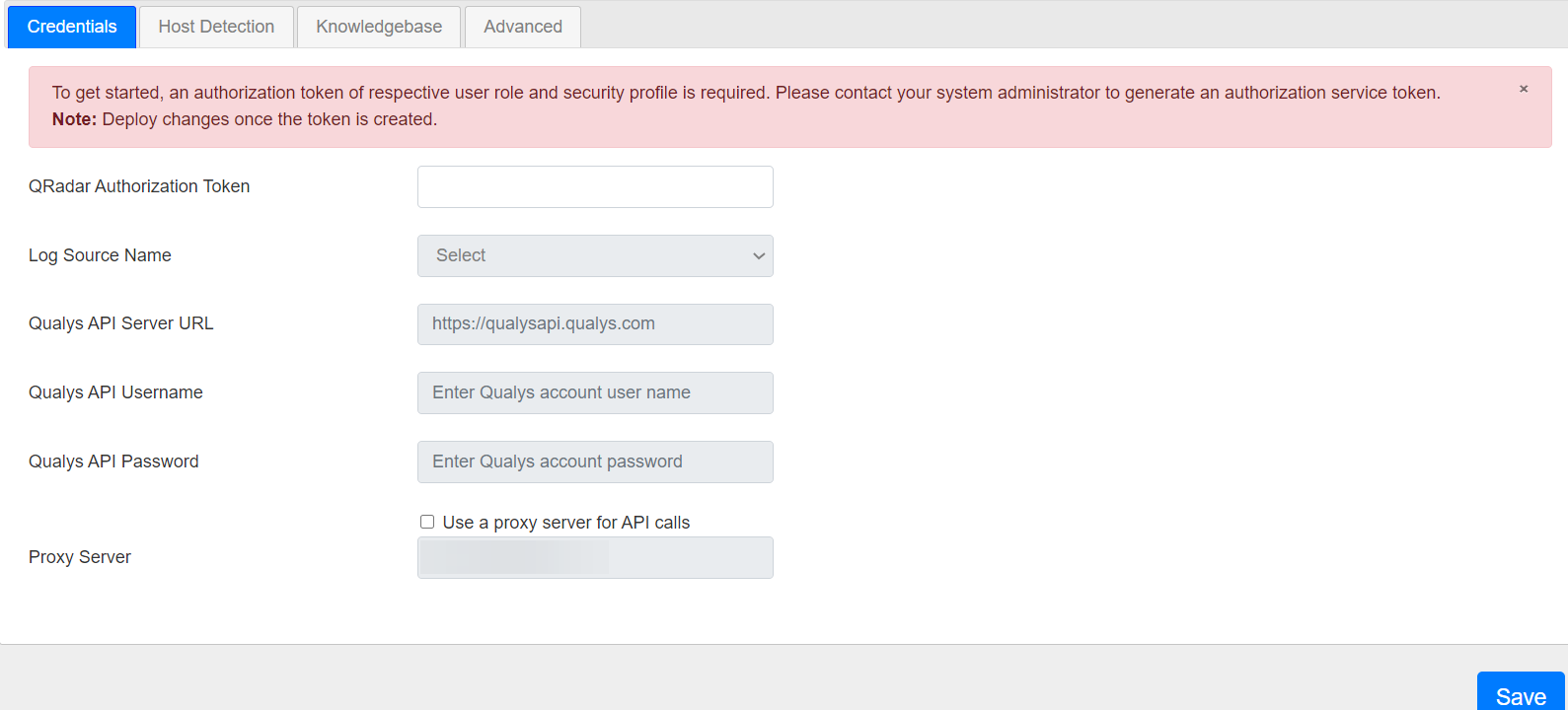Click the 'Qualys API Server URL' label
Viewport: 1568px width, 710px height.
[120, 323]
